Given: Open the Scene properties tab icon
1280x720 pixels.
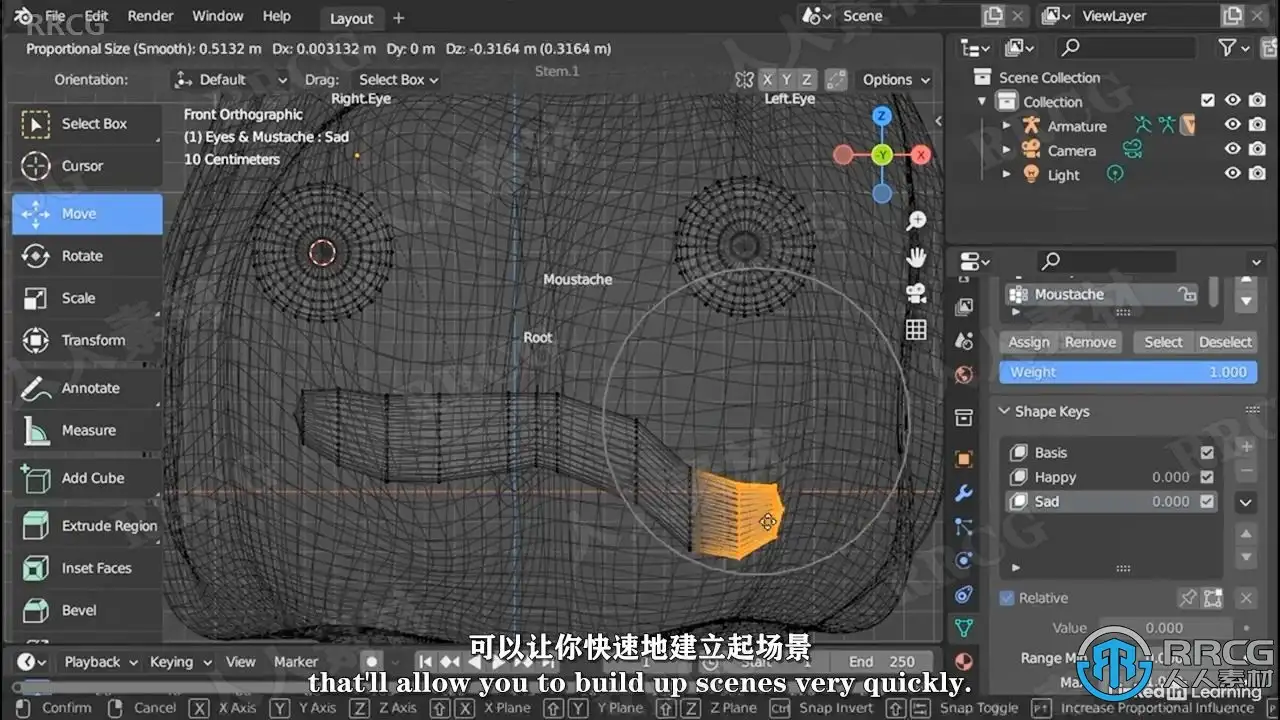Looking at the screenshot, I should pos(964,341).
